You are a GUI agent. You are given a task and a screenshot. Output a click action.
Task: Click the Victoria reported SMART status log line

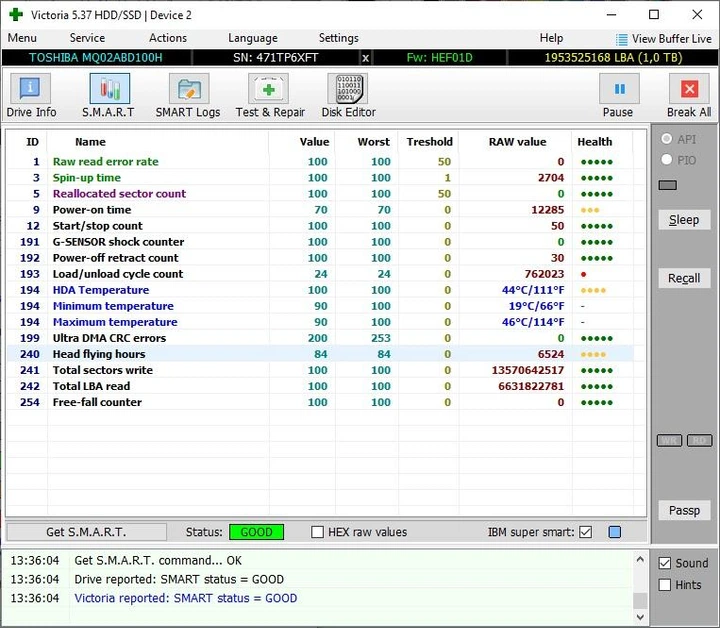coord(186,598)
